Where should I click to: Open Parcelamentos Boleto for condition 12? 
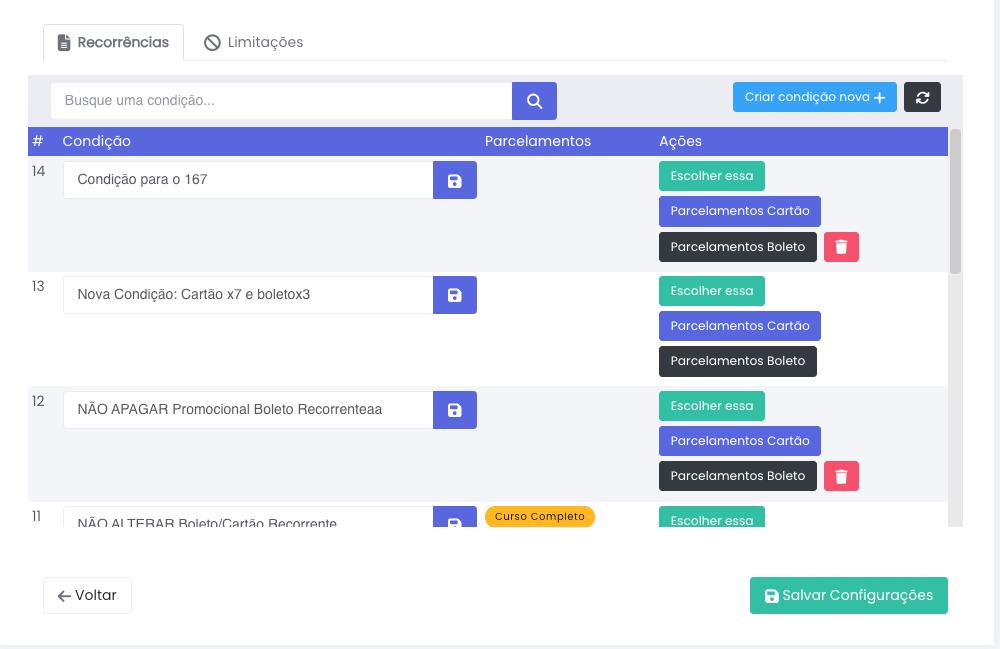click(737, 476)
